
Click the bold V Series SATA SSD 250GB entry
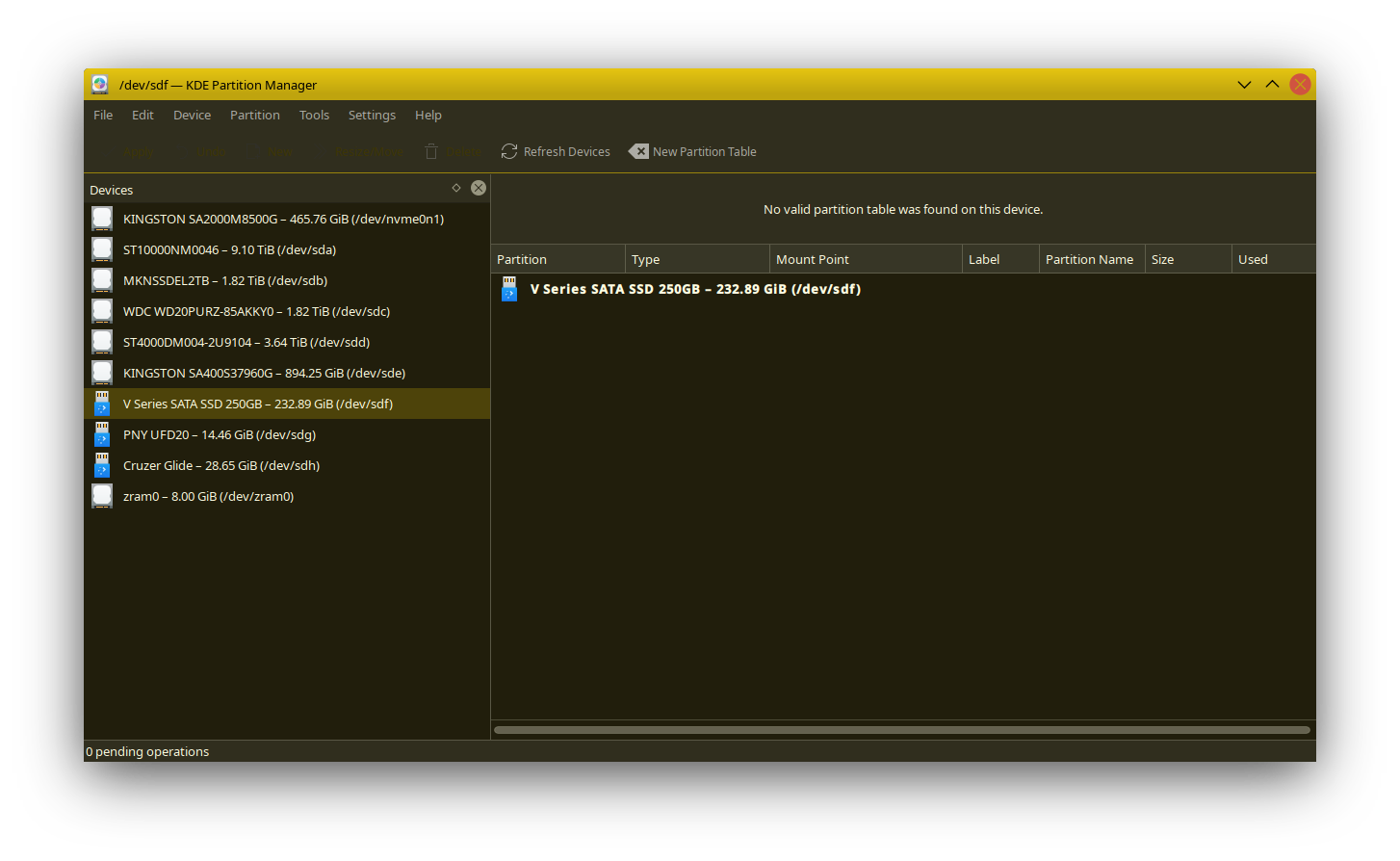click(695, 289)
